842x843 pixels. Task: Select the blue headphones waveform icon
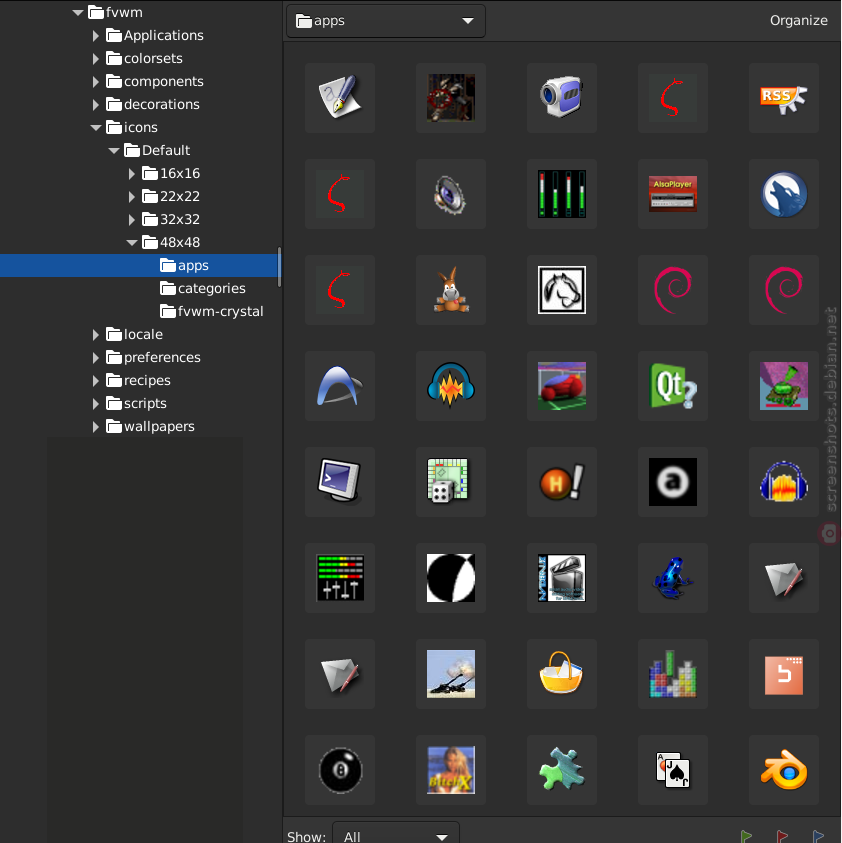(x=784, y=482)
